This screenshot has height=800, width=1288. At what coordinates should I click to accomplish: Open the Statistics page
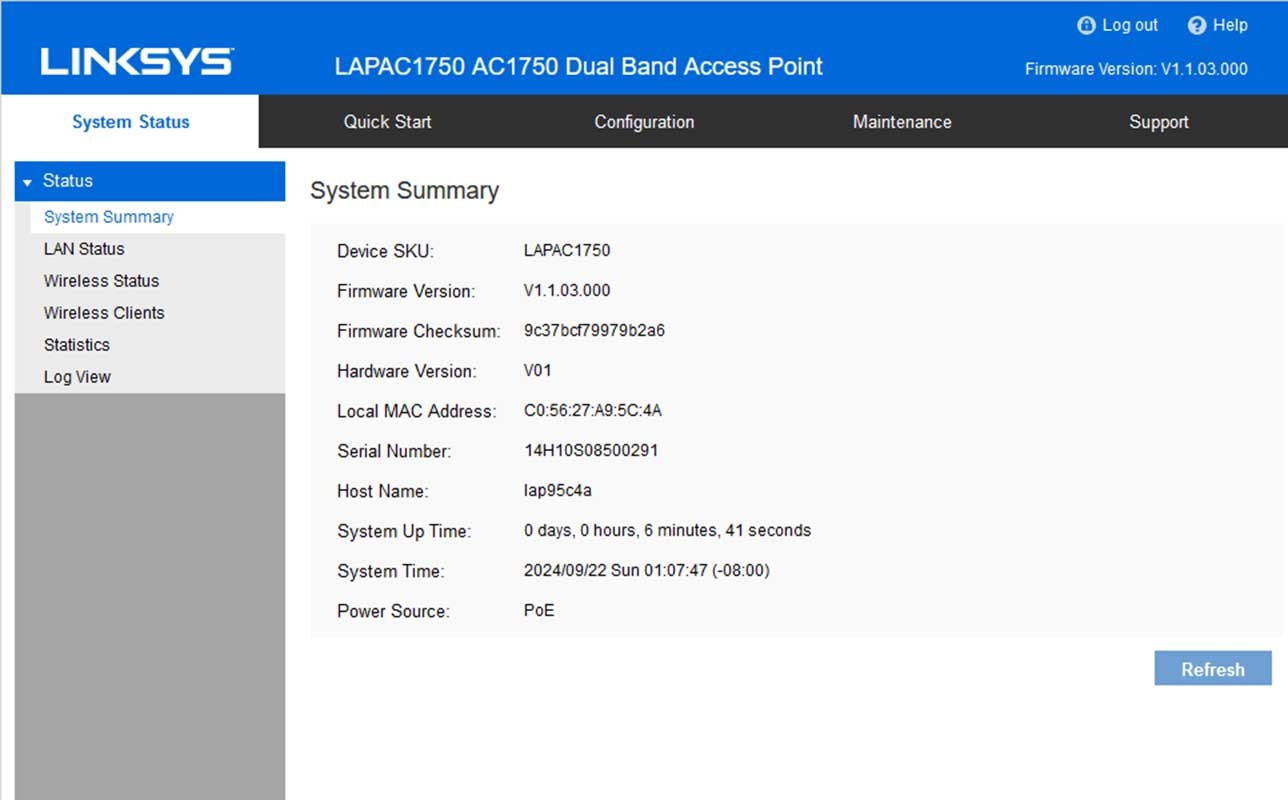[77, 345]
